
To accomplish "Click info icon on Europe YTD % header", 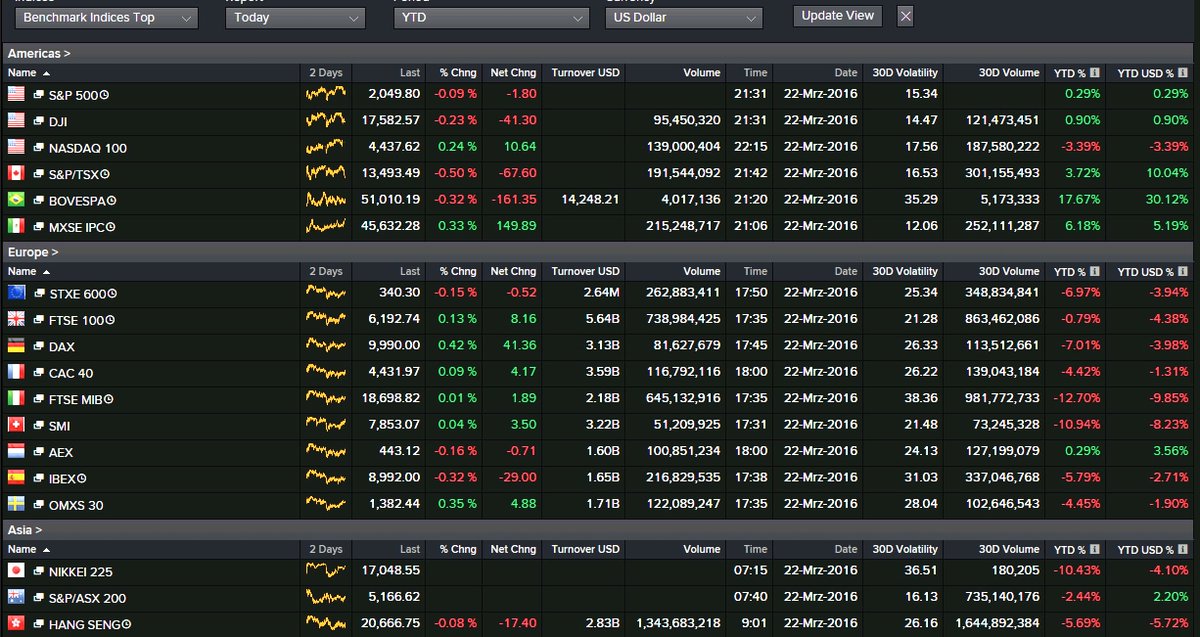I will tap(1095, 272).
